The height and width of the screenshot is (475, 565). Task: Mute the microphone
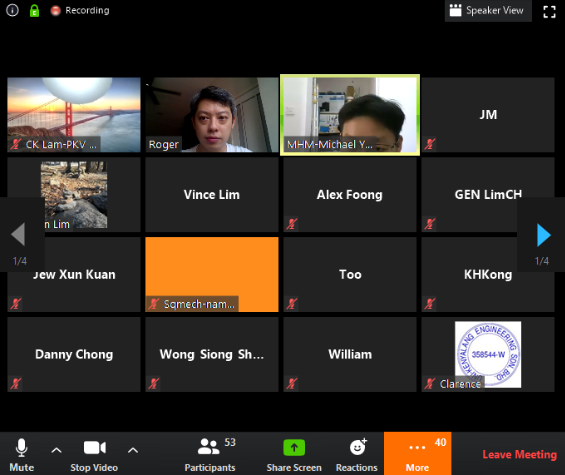click(x=22, y=454)
